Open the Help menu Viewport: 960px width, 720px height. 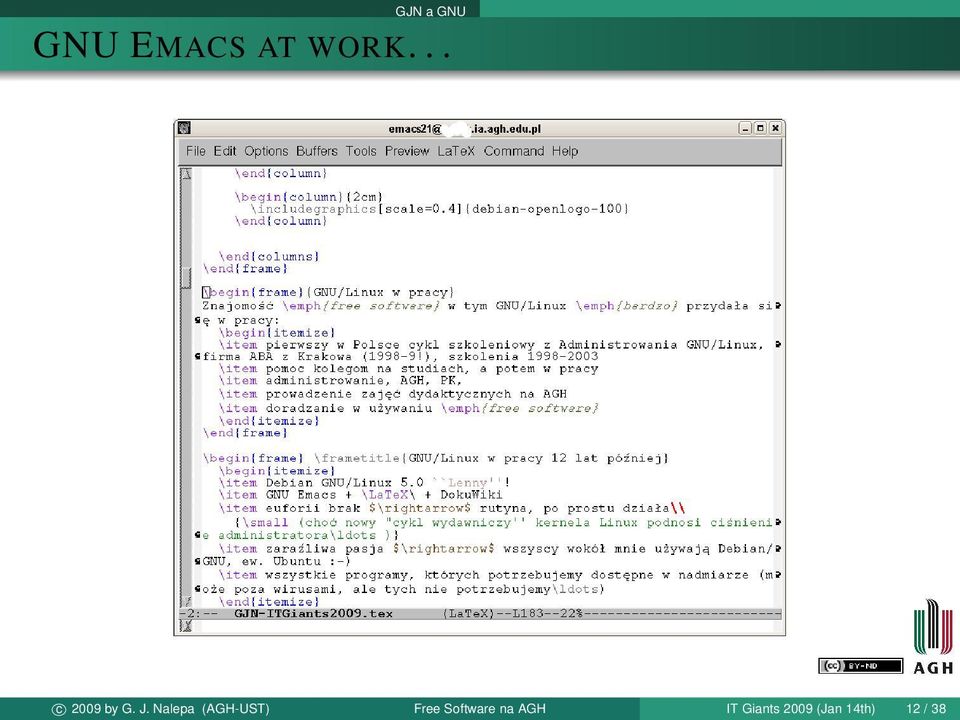564,151
